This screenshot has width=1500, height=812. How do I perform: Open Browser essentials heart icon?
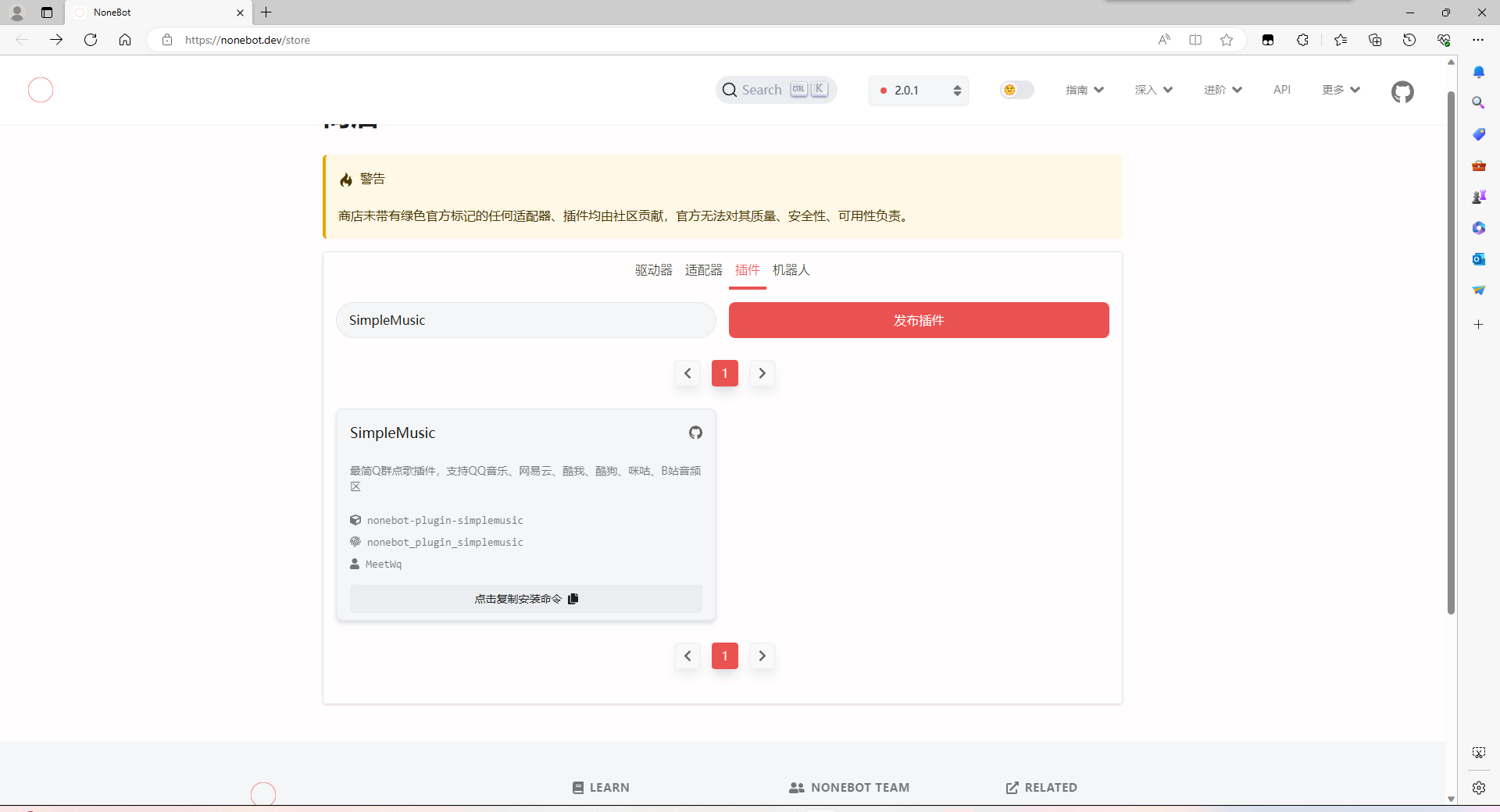pos(1444,40)
